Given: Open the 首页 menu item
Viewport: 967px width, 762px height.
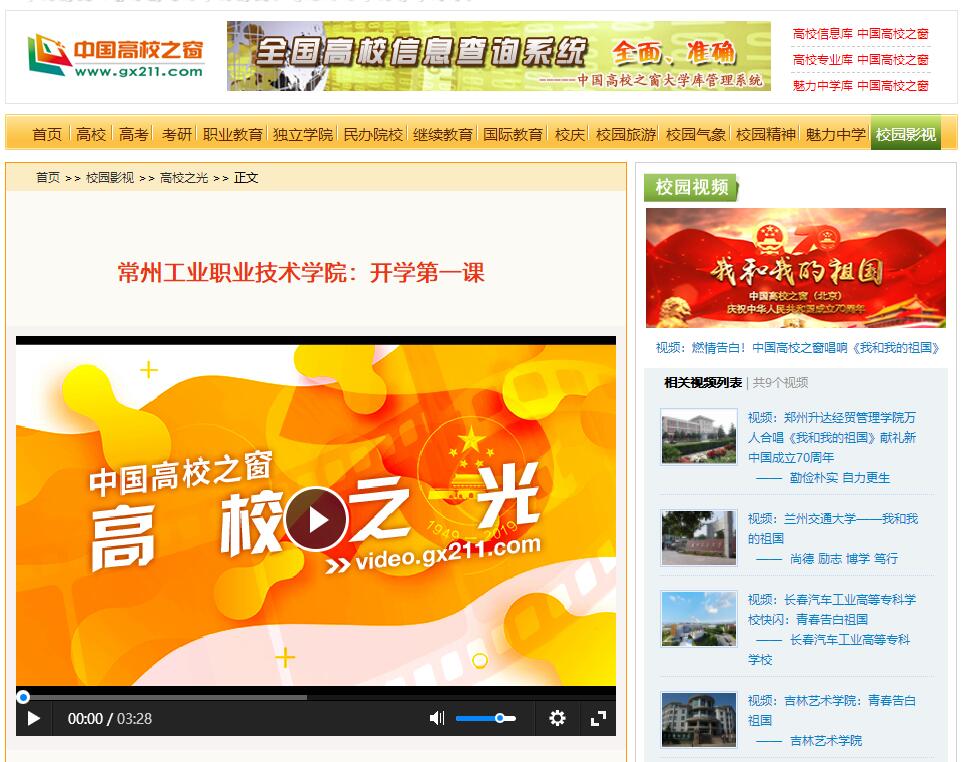Looking at the screenshot, I should point(47,134).
